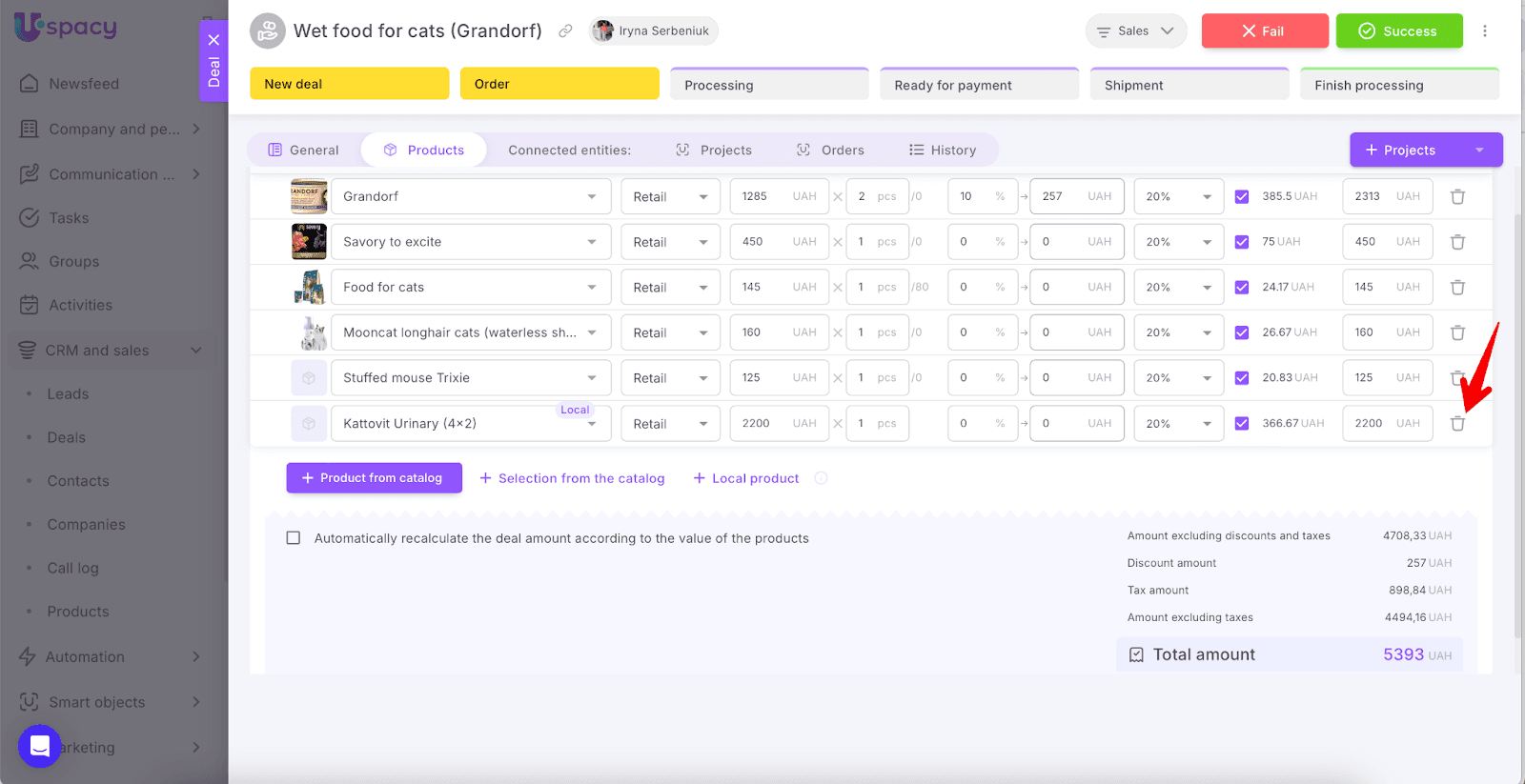Viewport: 1525px width, 784px height.
Task: Uncheck tax included for Grandorf row
Action: [x=1241, y=197]
